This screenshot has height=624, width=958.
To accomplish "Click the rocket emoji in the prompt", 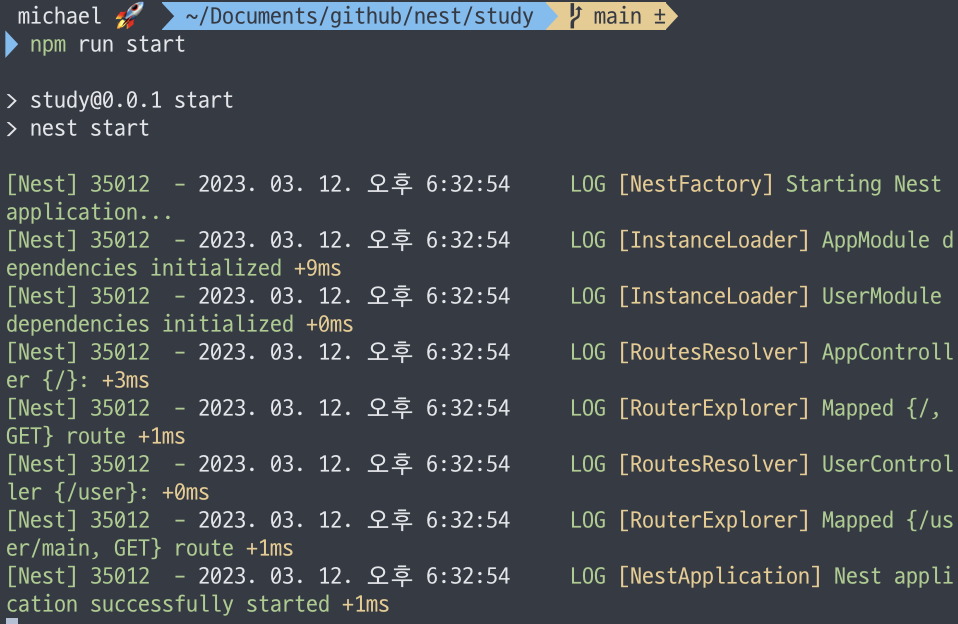I will coord(129,15).
